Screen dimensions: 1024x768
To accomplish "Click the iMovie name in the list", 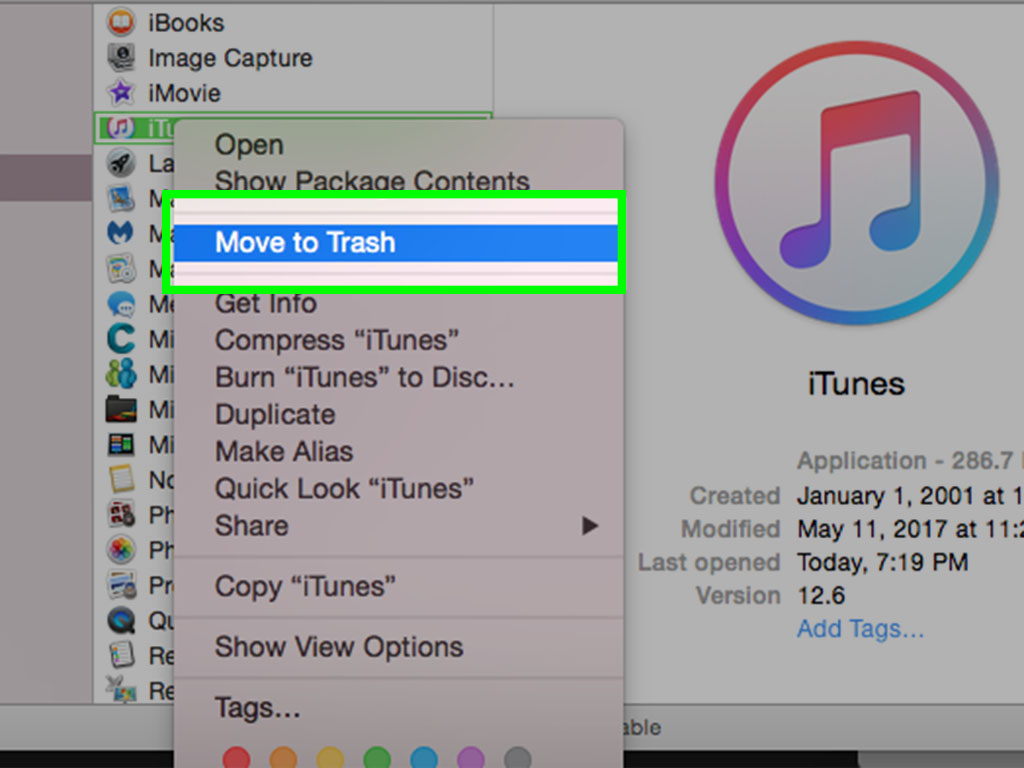I will (x=184, y=93).
